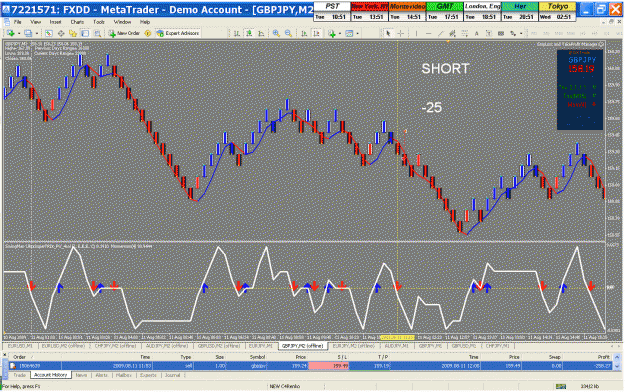Select the trendline drawing tool

pyautogui.click(x=440, y=33)
